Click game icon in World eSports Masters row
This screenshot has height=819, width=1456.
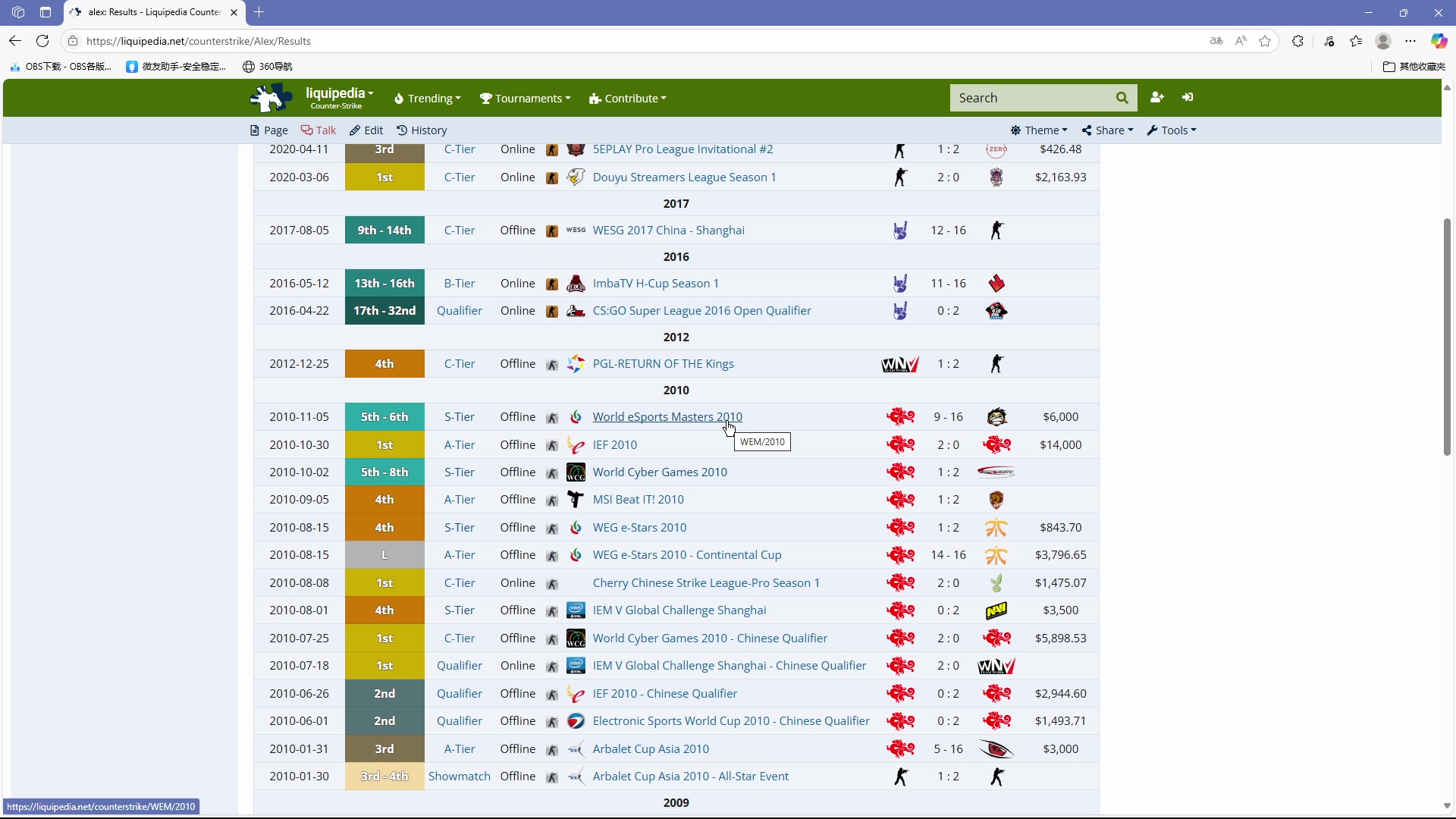pyautogui.click(x=552, y=418)
